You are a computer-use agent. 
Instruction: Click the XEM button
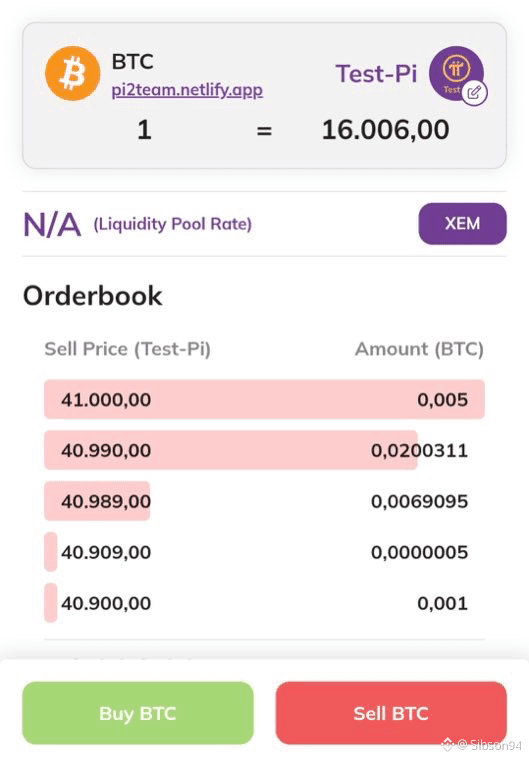coord(463,224)
